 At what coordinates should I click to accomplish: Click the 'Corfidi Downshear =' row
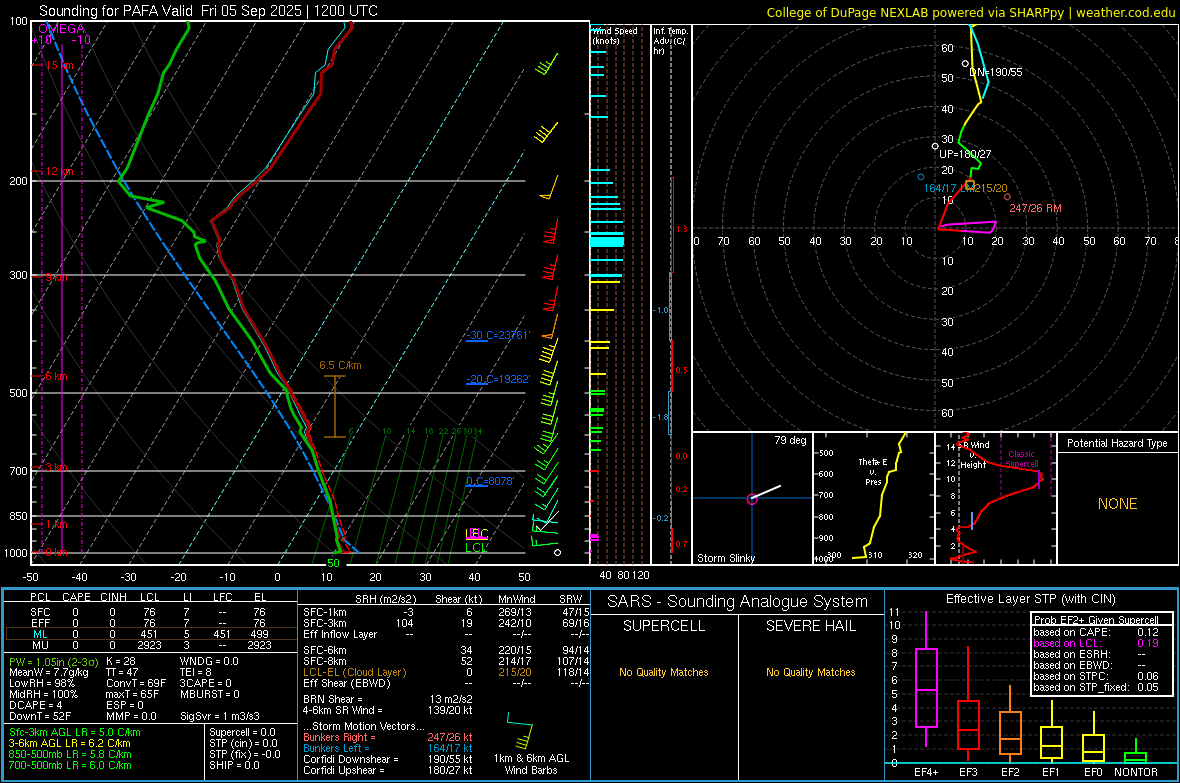[x=388, y=759]
